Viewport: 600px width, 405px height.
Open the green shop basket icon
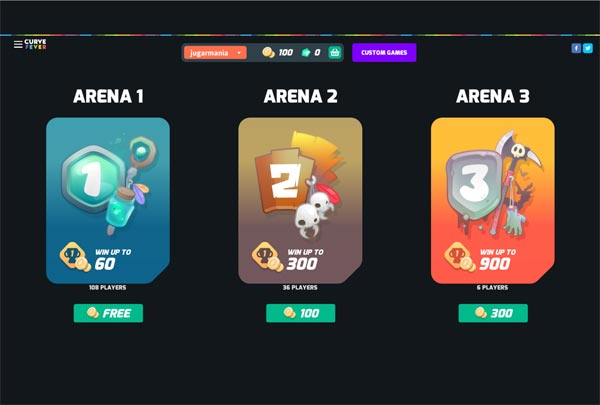[334, 52]
